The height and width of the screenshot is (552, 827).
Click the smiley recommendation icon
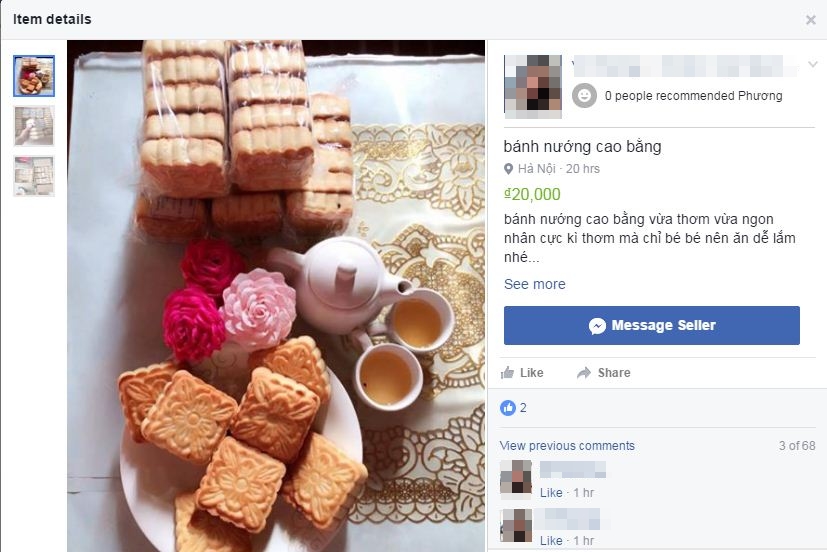(x=584, y=95)
